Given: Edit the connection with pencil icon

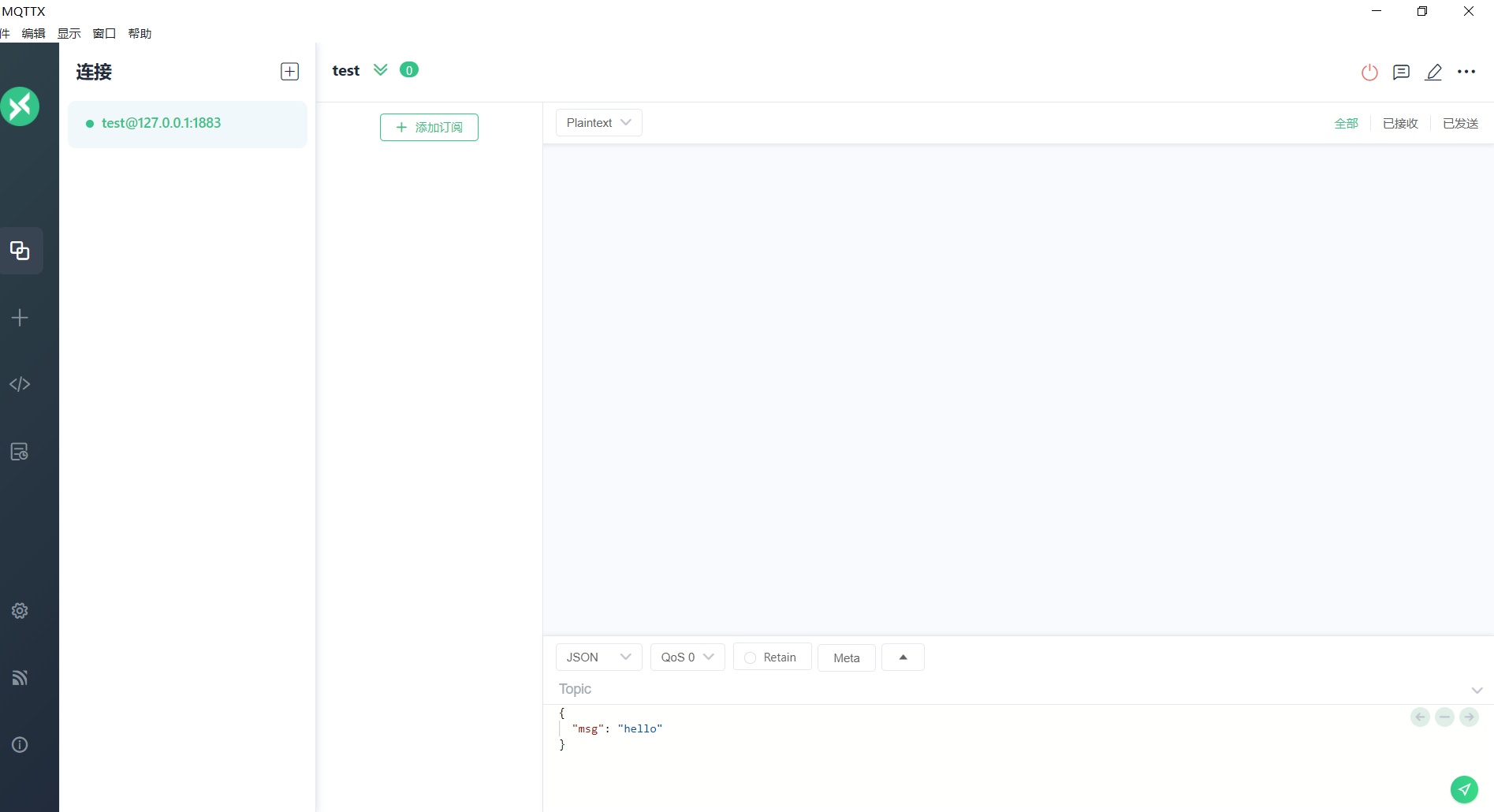Looking at the screenshot, I should [x=1433, y=72].
